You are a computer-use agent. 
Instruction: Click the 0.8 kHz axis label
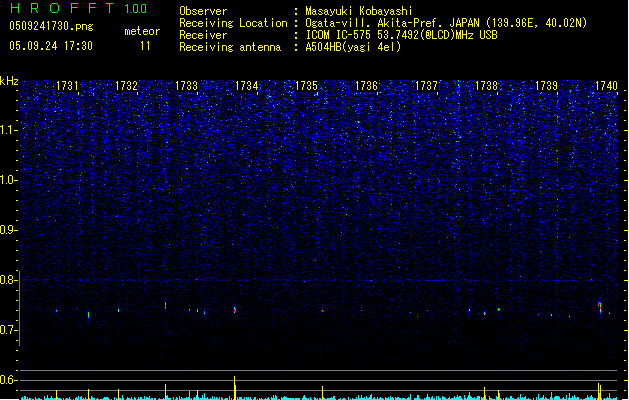[9, 280]
